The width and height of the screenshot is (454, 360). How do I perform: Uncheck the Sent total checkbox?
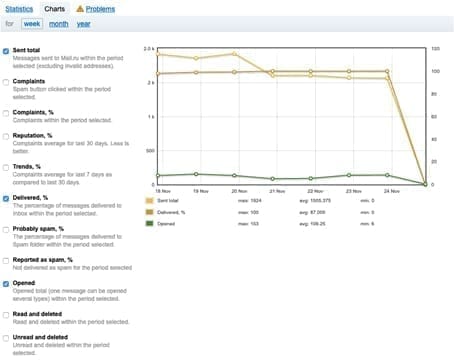[x=6, y=51]
